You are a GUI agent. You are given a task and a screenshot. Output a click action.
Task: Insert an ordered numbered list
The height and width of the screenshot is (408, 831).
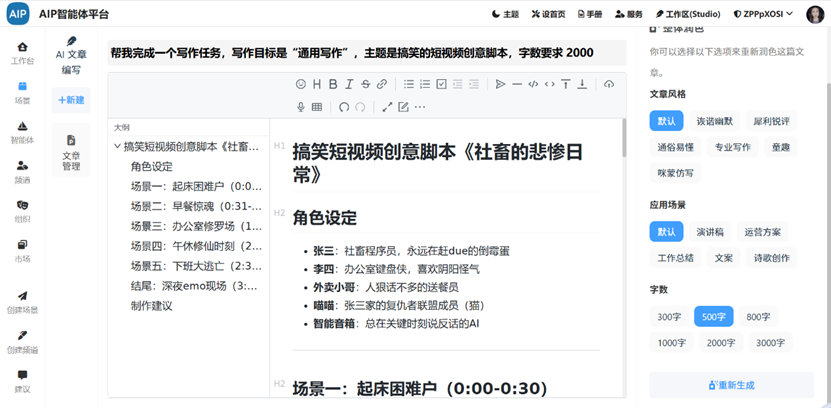pos(425,84)
